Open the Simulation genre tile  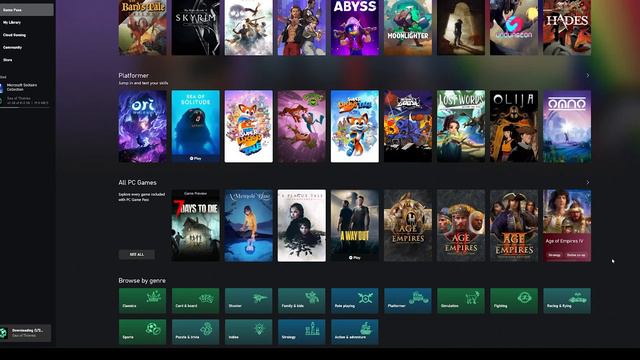[x=461, y=301]
